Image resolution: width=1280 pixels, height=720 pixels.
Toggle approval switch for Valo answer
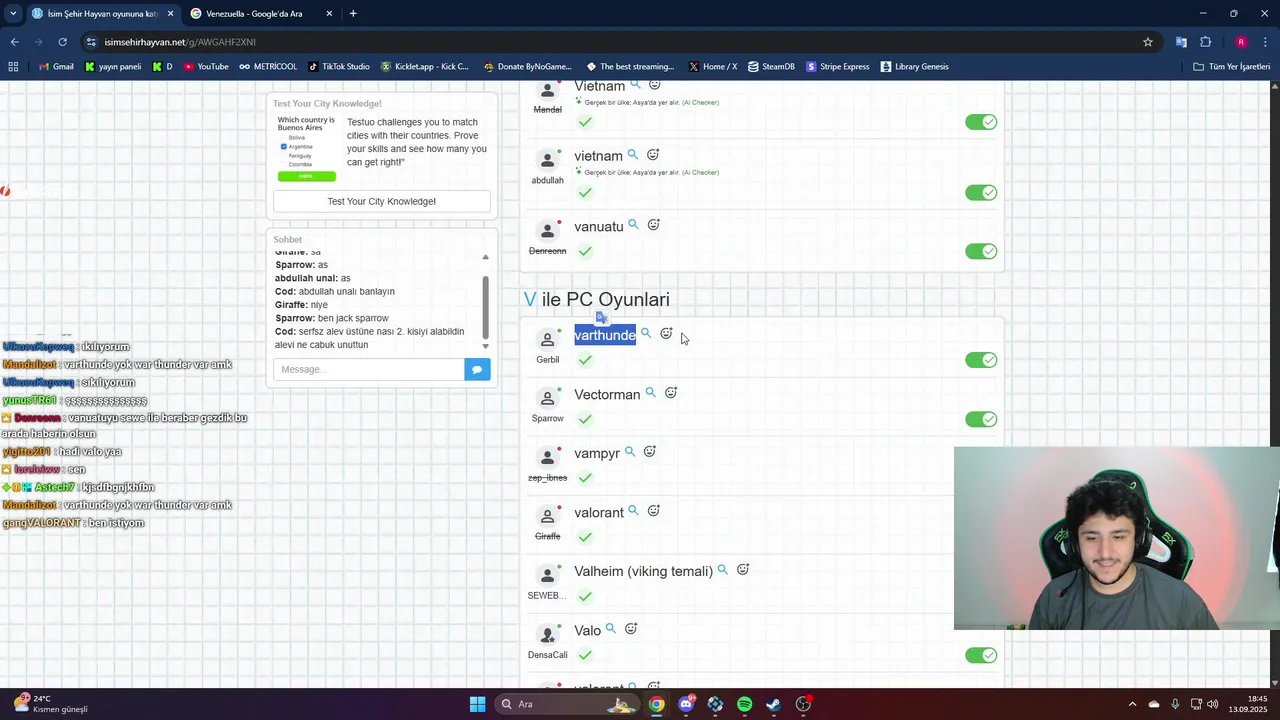981,655
